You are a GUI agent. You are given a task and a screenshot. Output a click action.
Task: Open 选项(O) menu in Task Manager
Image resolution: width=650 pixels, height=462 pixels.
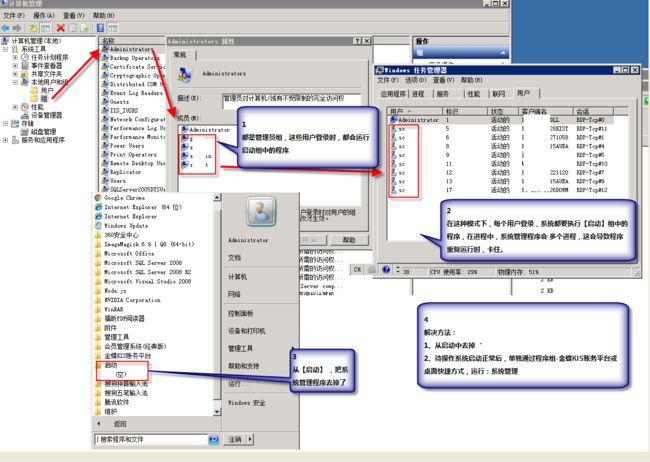click(x=416, y=80)
